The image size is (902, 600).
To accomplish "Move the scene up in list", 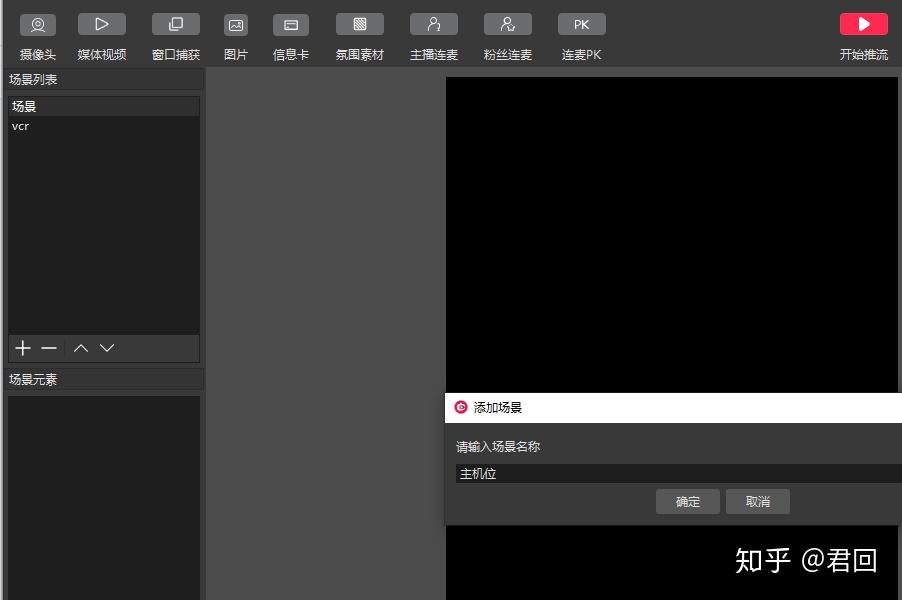I will (x=81, y=348).
